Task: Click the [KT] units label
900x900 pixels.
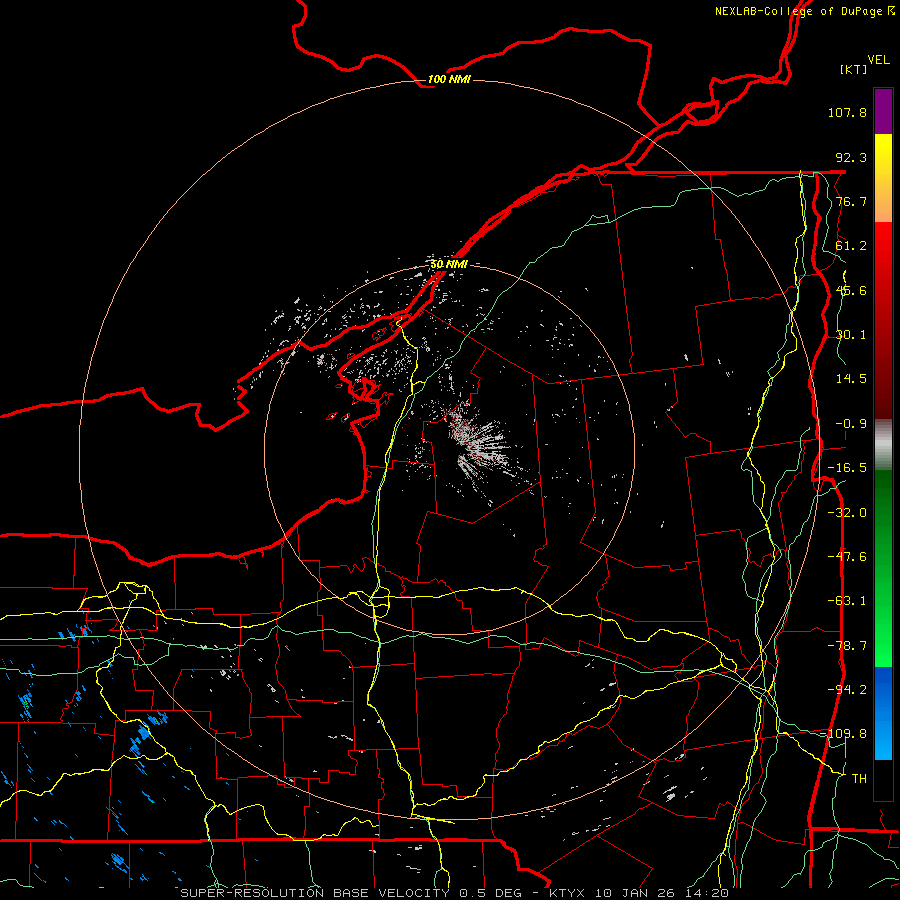Action: click(x=854, y=69)
